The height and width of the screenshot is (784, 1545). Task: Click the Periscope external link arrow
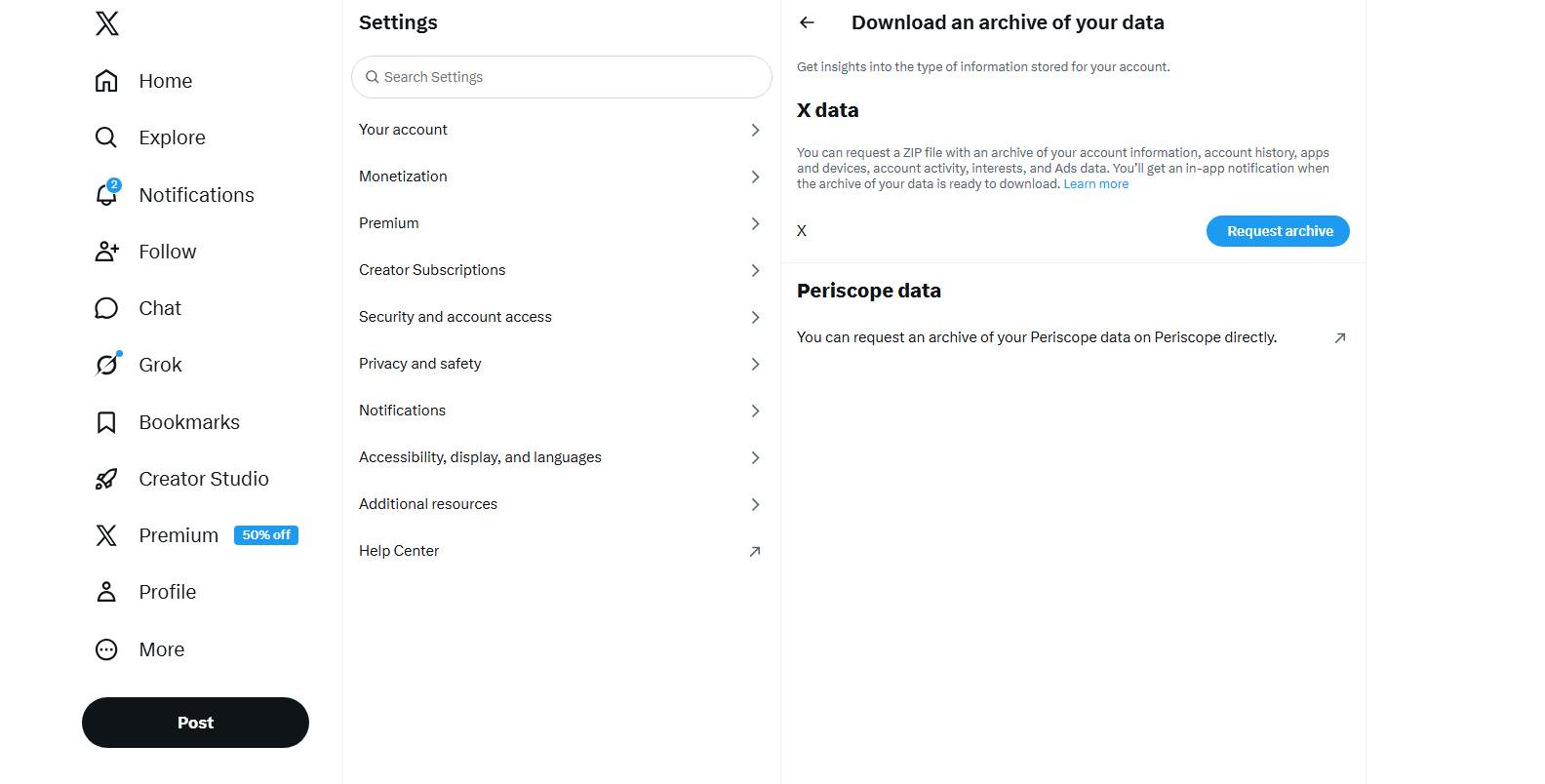coord(1340,337)
